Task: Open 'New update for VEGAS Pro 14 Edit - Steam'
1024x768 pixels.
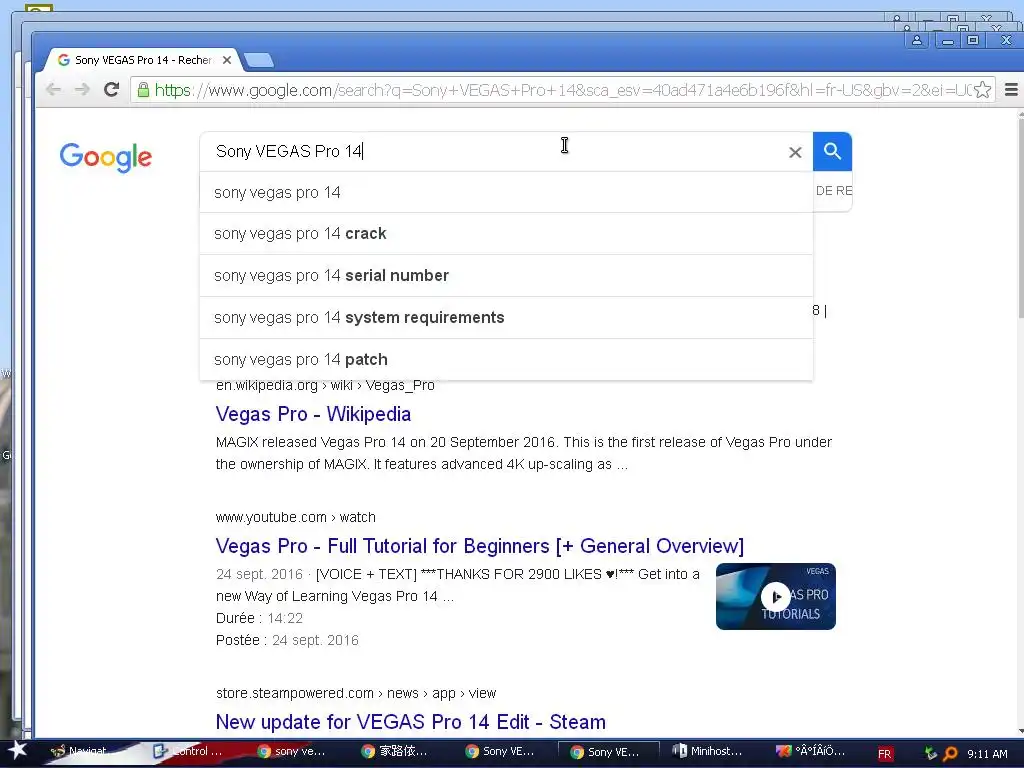Action: pos(410,722)
